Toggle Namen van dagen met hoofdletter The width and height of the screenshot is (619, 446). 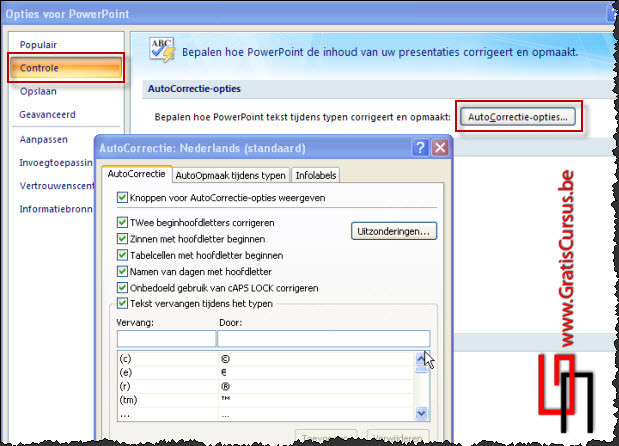[x=122, y=272]
